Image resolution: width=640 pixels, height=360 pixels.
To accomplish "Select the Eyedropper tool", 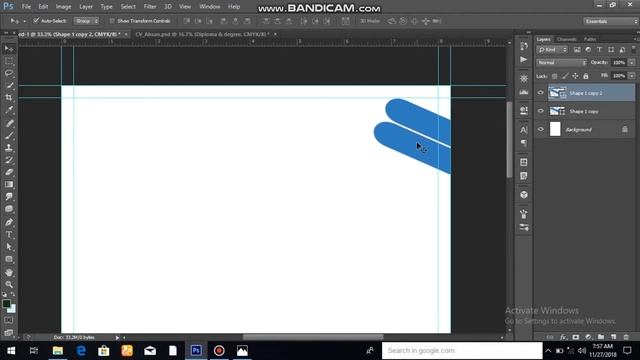I will 9,110.
